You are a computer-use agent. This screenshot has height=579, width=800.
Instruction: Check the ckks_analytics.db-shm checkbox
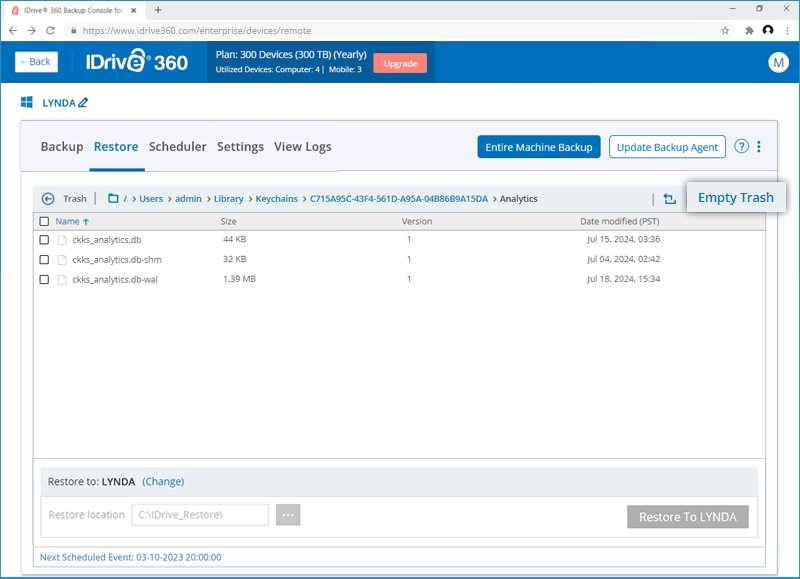point(44,260)
